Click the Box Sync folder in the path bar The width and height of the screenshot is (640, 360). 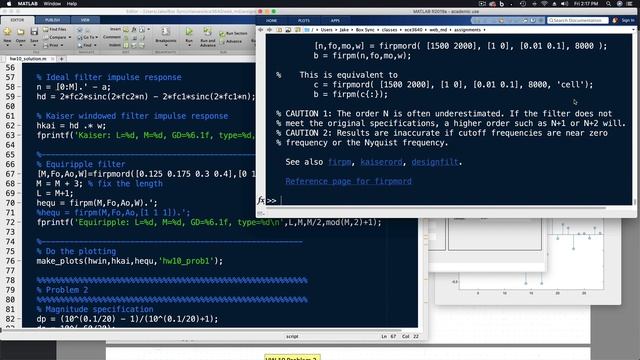(365, 30)
